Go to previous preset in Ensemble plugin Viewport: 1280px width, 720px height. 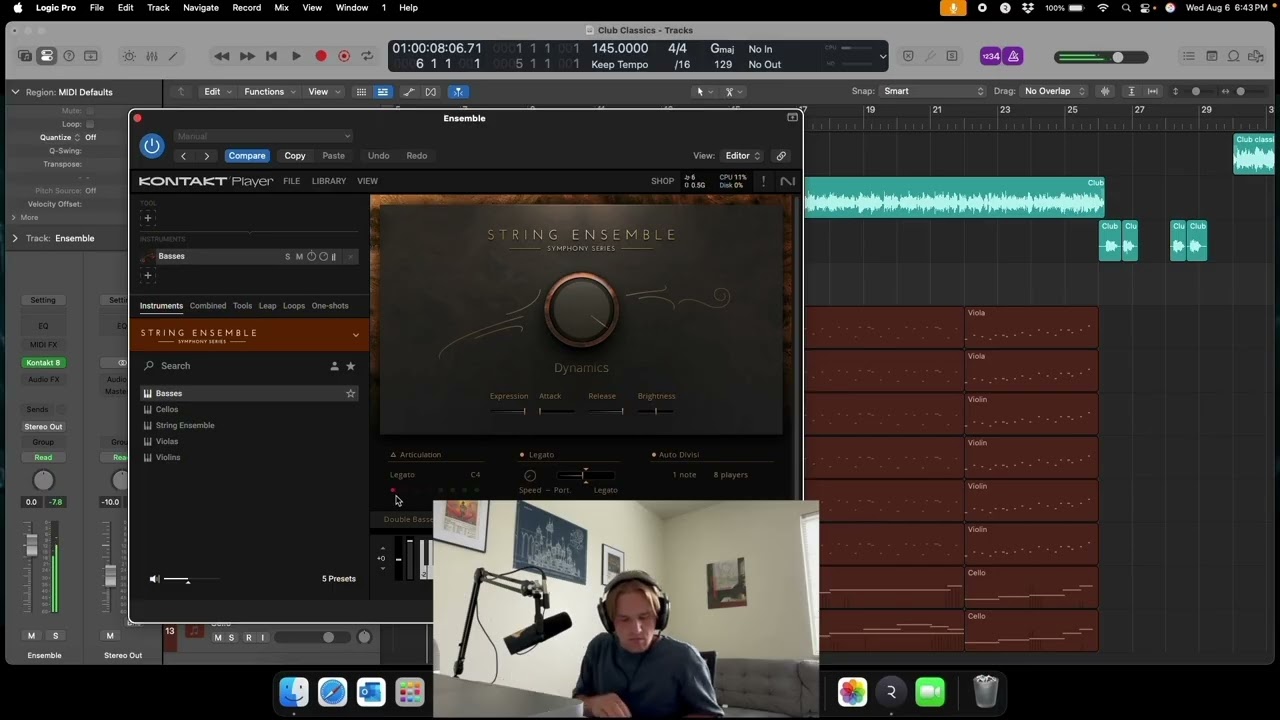click(x=183, y=156)
